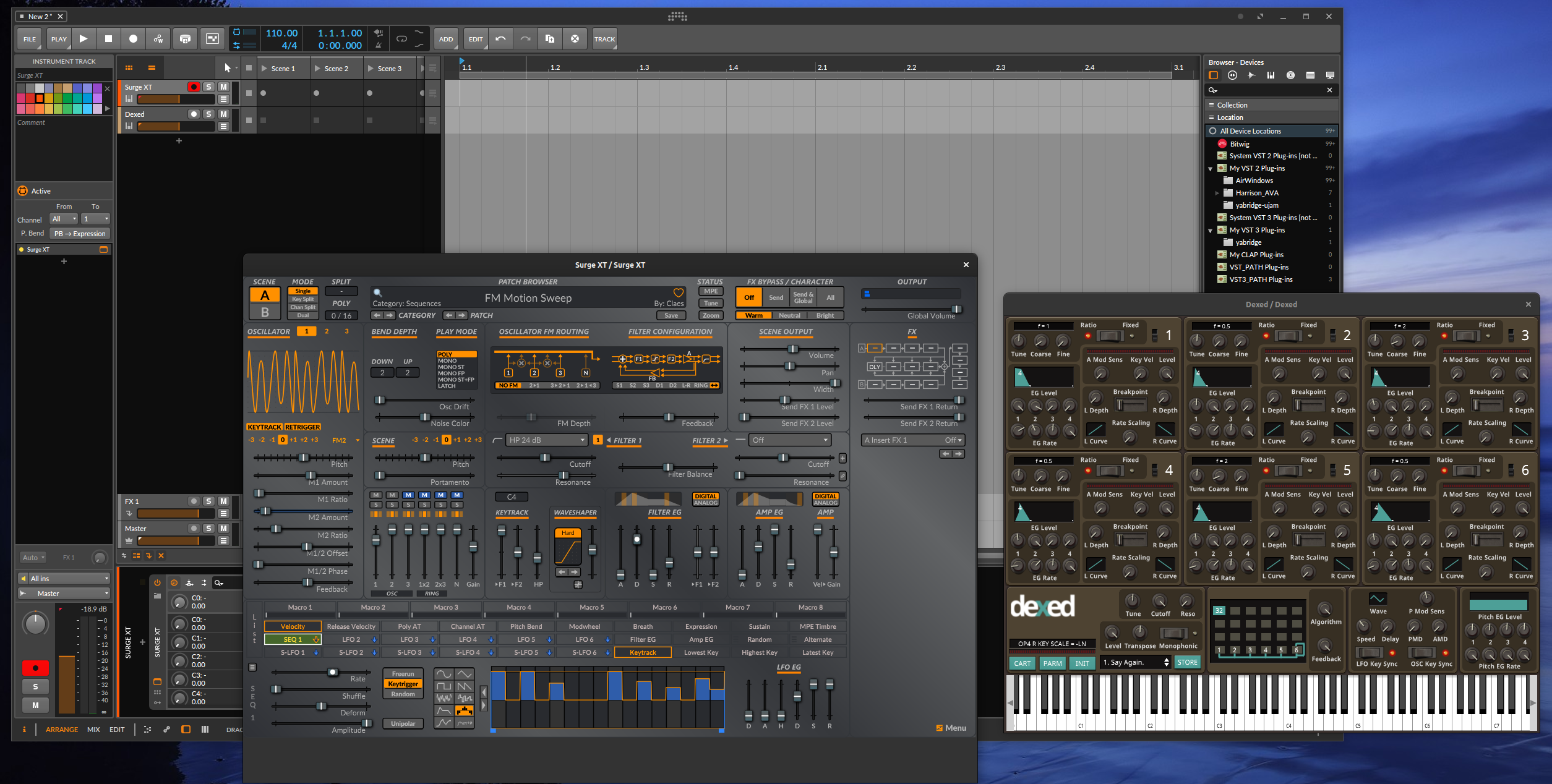Open the Filter 1 type HP 24 dB dropdown
This screenshot has width=1552, height=784.
547,440
